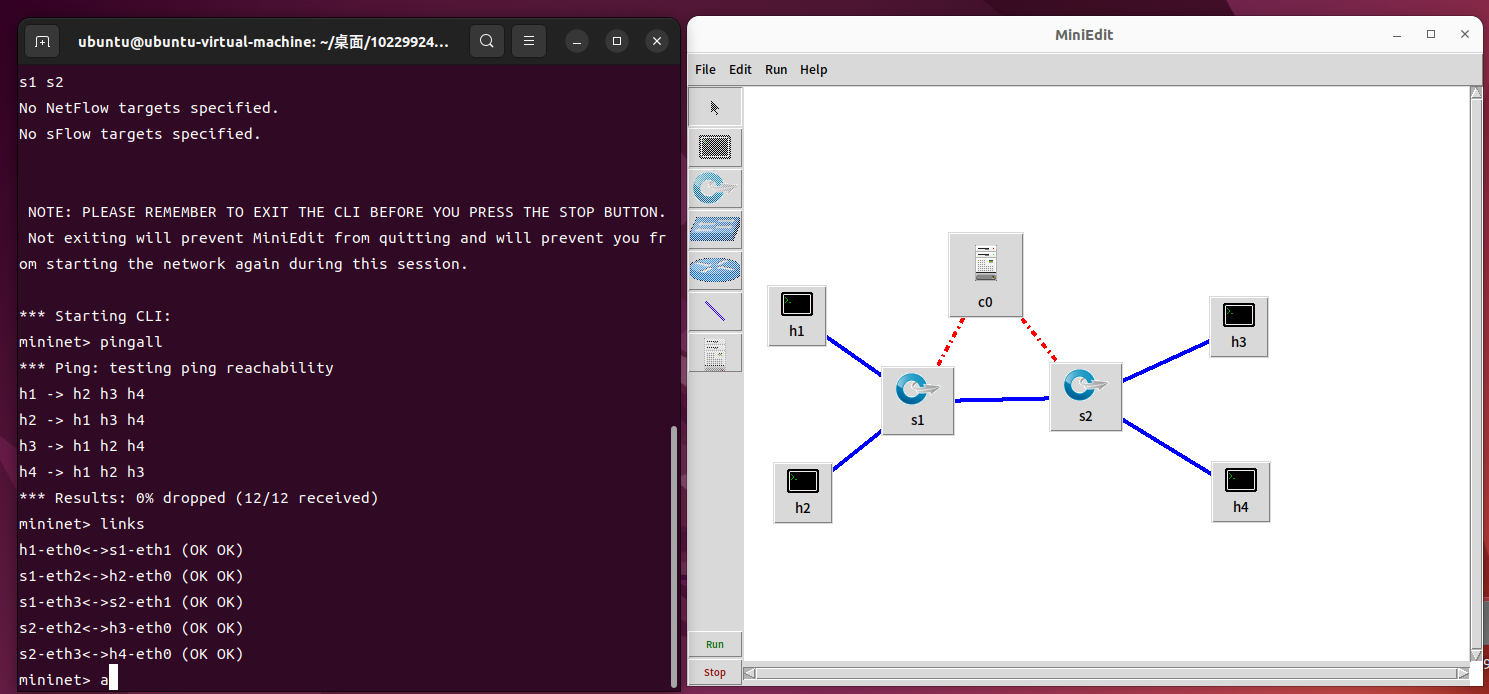The image size is (1489, 694).
Task: Click 'h1 -> h2 h3 h4' ping result
Action: click(x=82, y=394)
